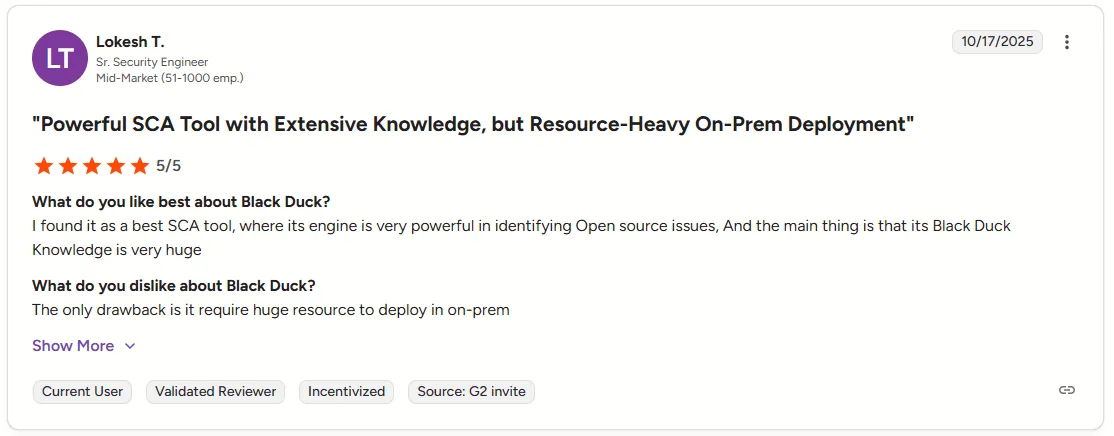Click the Sr. Security Engineer job title

point(152,62)
